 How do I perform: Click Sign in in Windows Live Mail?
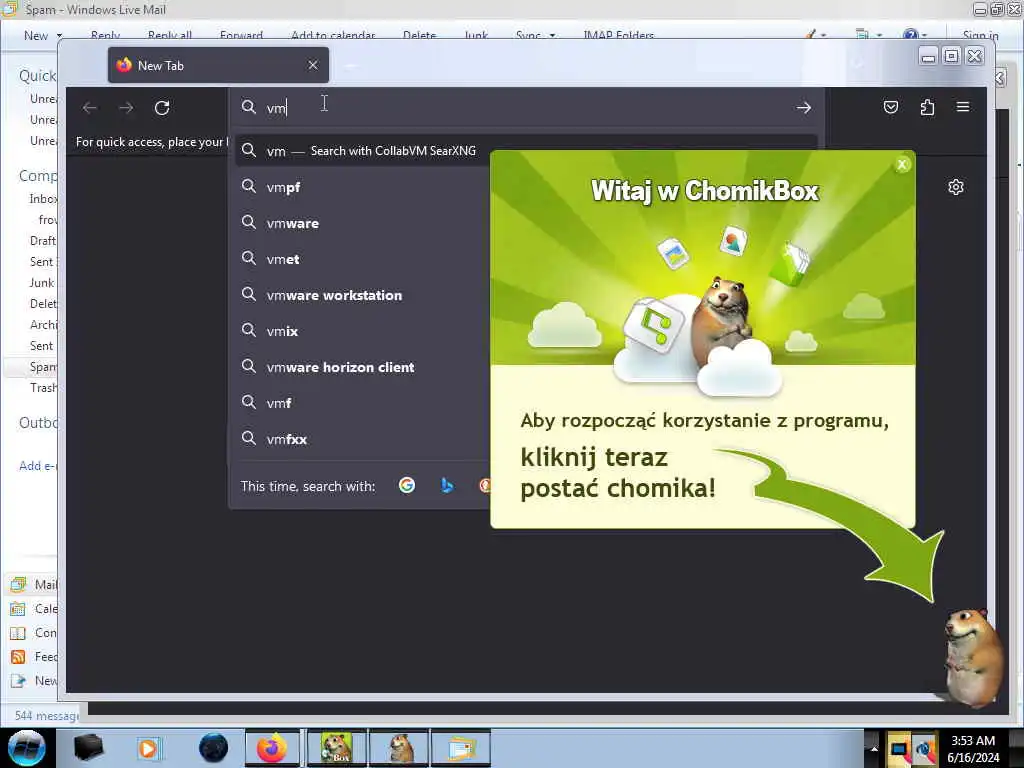click(x=980, y=35)
